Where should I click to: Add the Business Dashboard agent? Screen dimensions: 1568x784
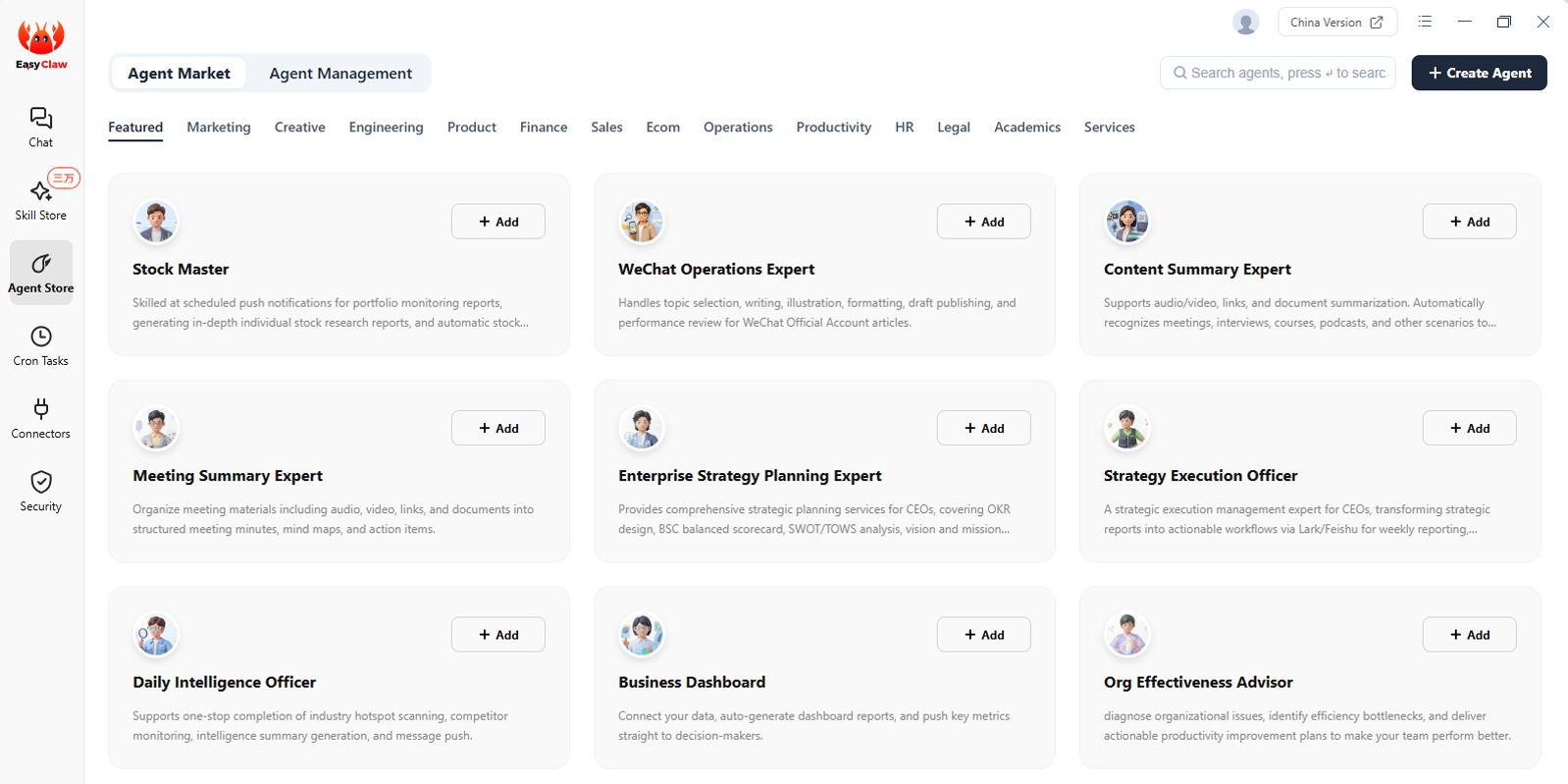(x=983, y=635)
